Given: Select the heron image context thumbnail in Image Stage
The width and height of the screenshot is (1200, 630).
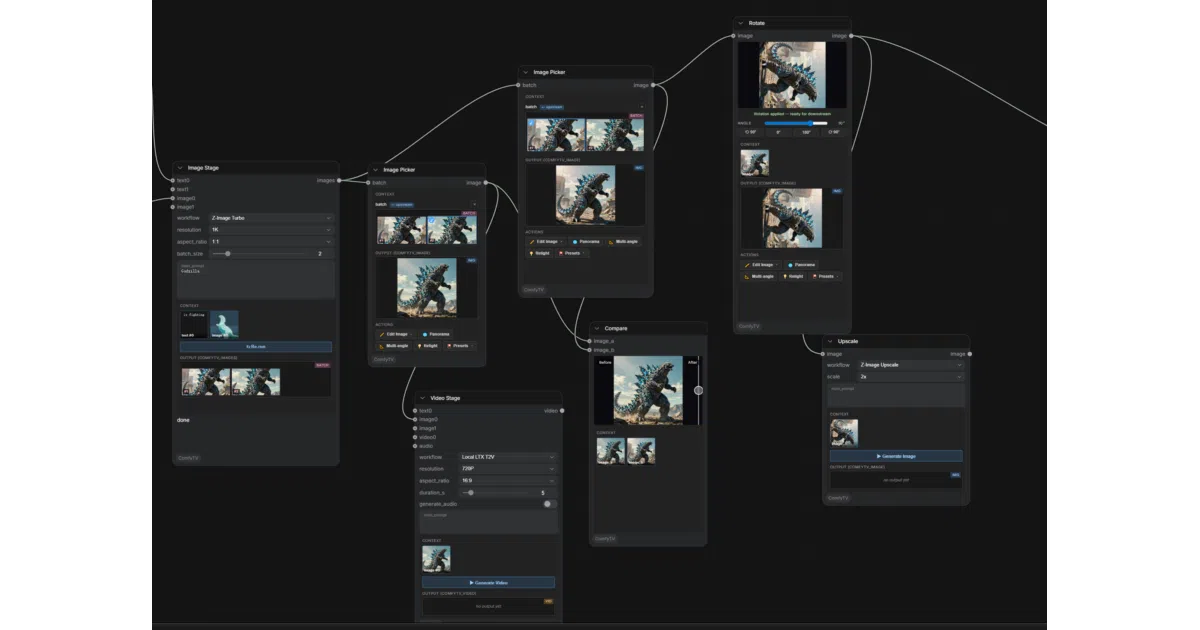Looking at the screenshot, I should (x=224, y=324).
